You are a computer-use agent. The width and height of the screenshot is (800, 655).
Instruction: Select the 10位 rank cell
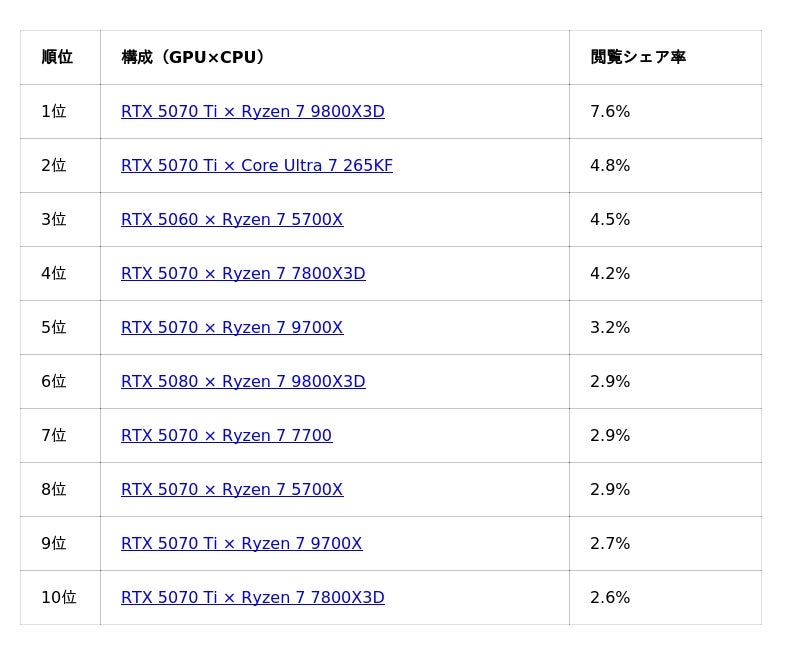pyautogui.click(x=58, y=598)
